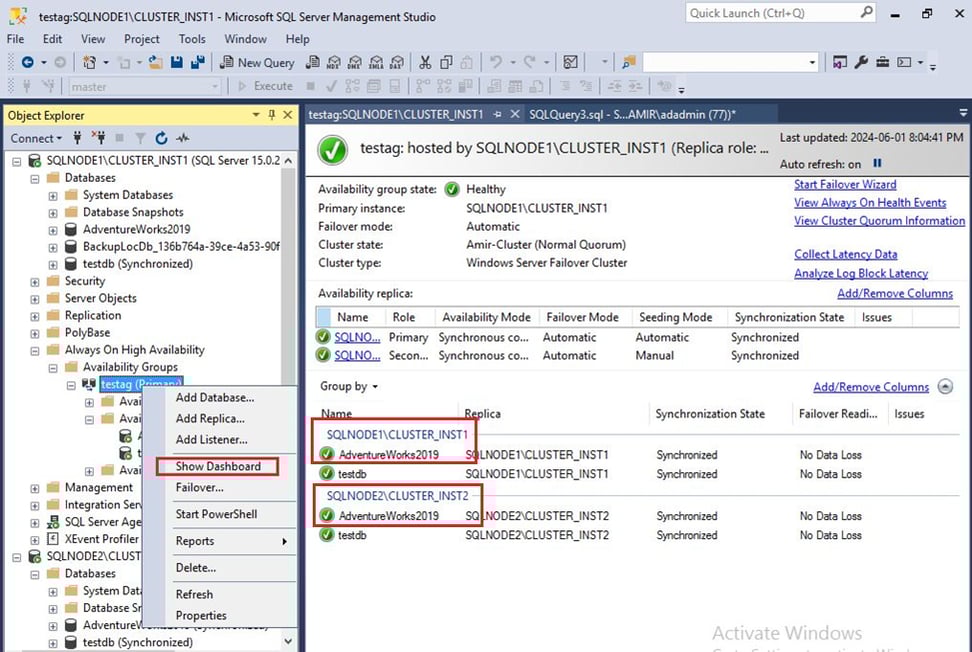Click the Object Explorer filter funnel icon

139,138
